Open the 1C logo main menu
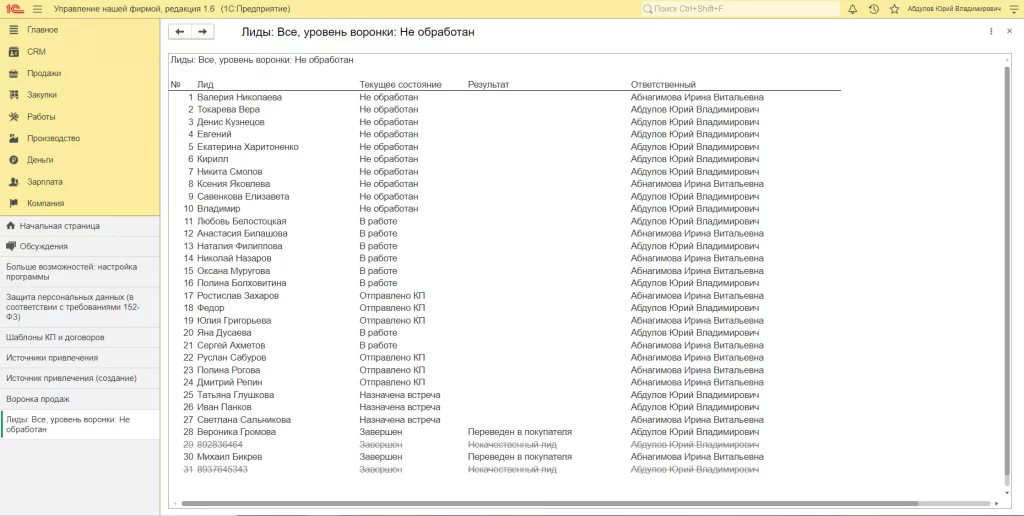Screen dimensions: 1024x516 point(14,9)
